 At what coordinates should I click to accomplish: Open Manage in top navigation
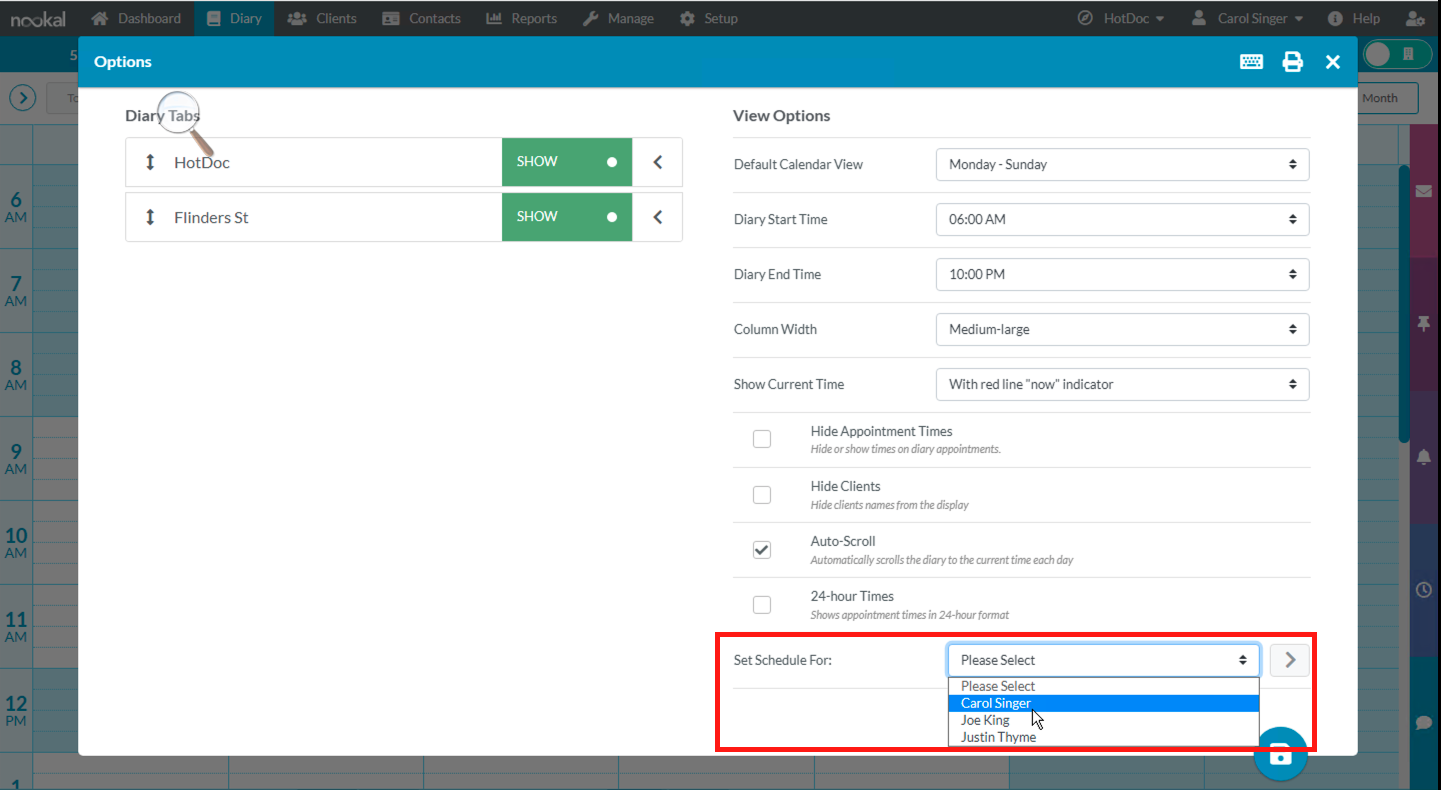[x=618, y=18]
